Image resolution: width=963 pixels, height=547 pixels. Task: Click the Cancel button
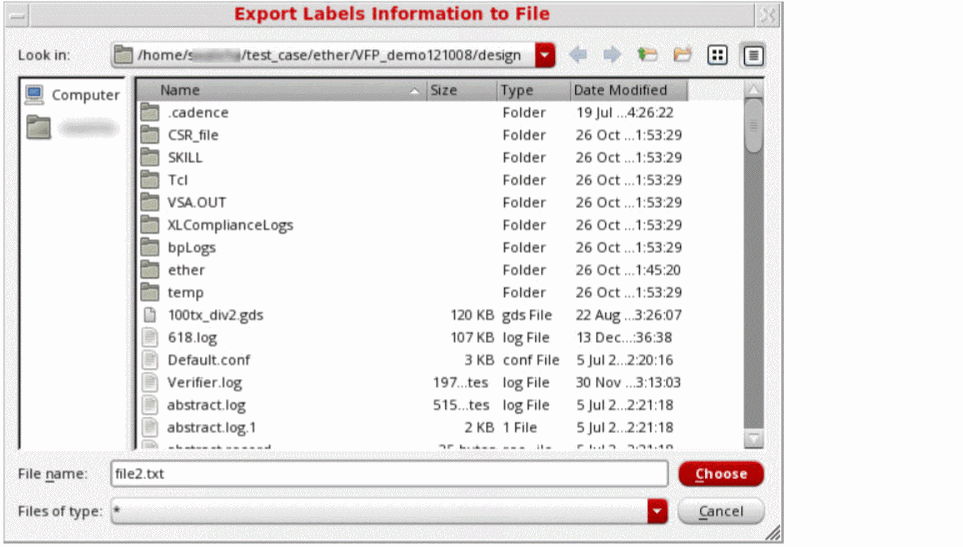click(721, 511)
